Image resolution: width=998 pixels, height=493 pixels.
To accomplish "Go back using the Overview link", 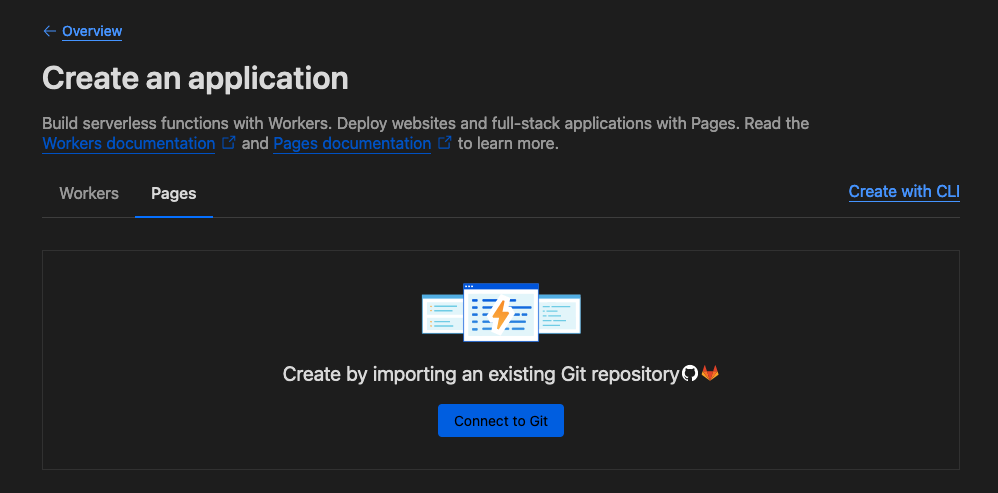I will tap(92, 31).
